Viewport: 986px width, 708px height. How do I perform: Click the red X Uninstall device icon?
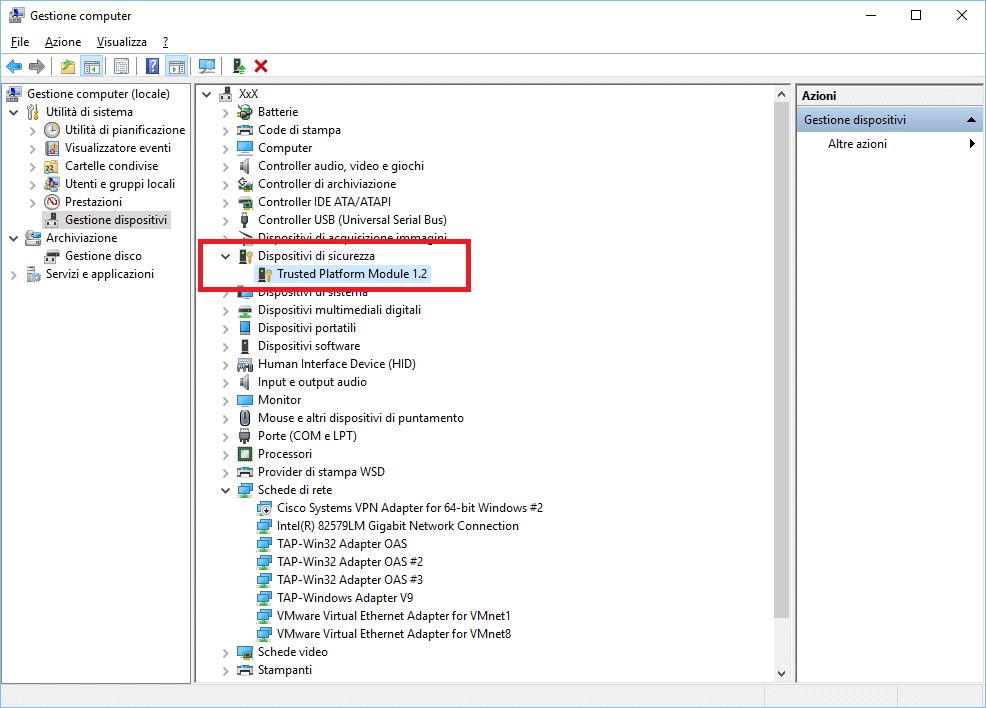click(x=261, y=66)
